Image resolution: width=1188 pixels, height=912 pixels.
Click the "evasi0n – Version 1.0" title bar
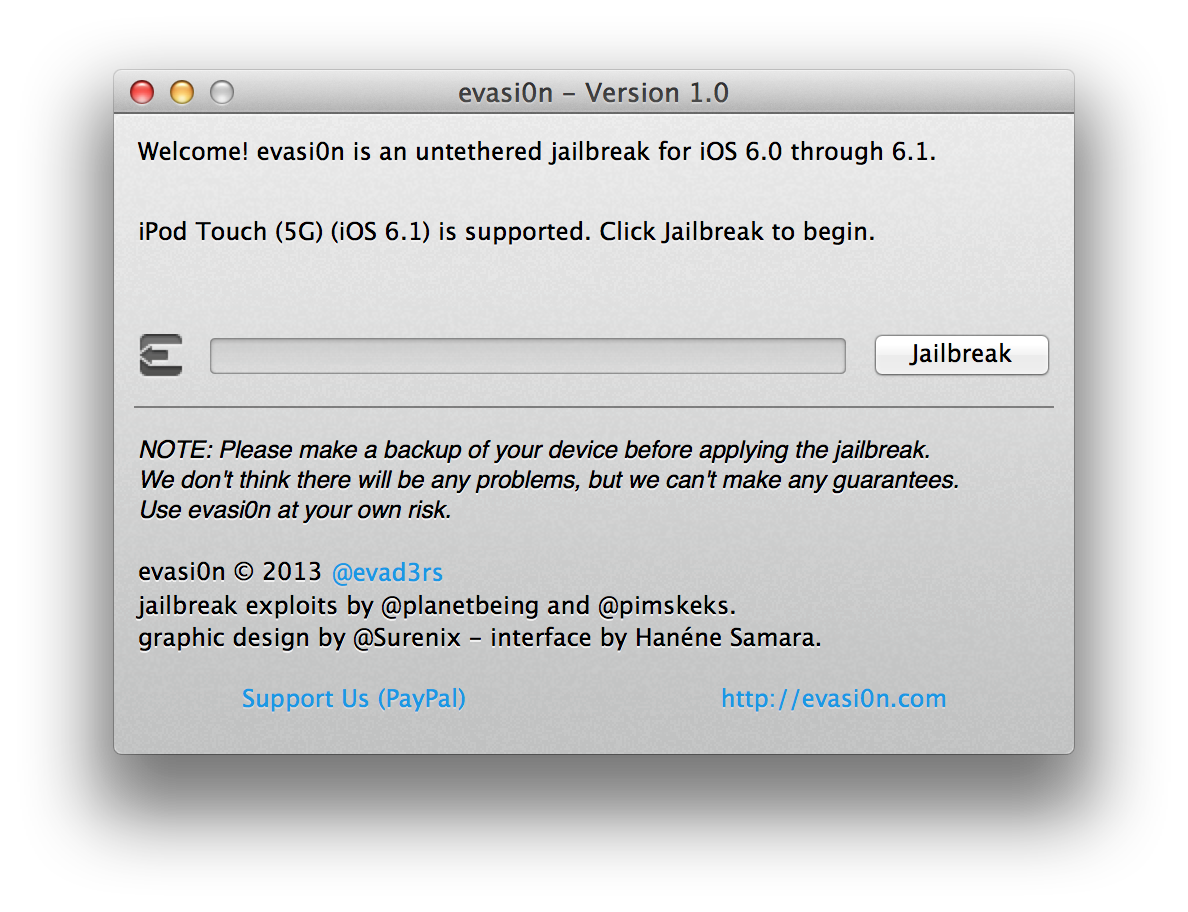593,93
